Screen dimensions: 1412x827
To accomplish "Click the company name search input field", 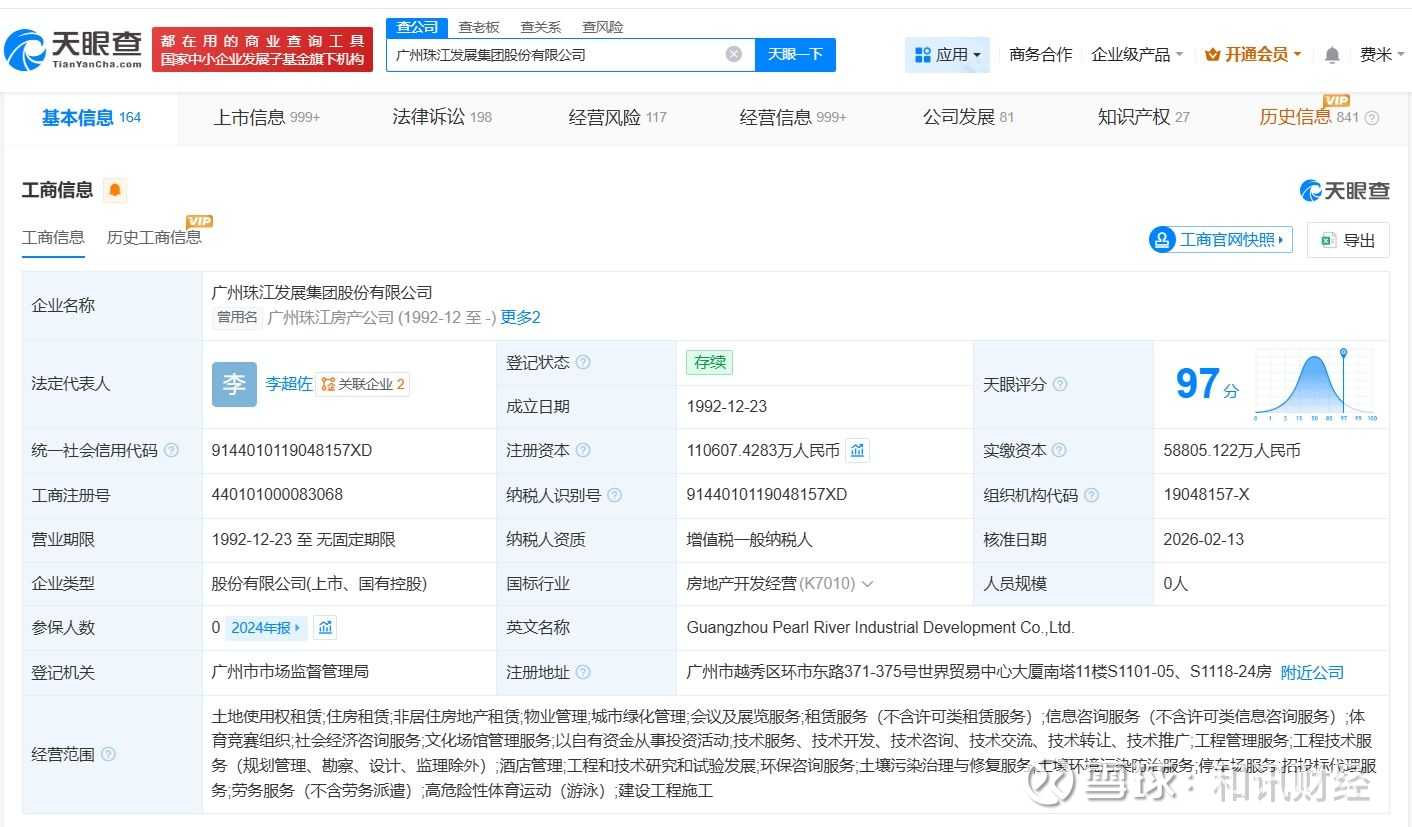I will [555, 55].
